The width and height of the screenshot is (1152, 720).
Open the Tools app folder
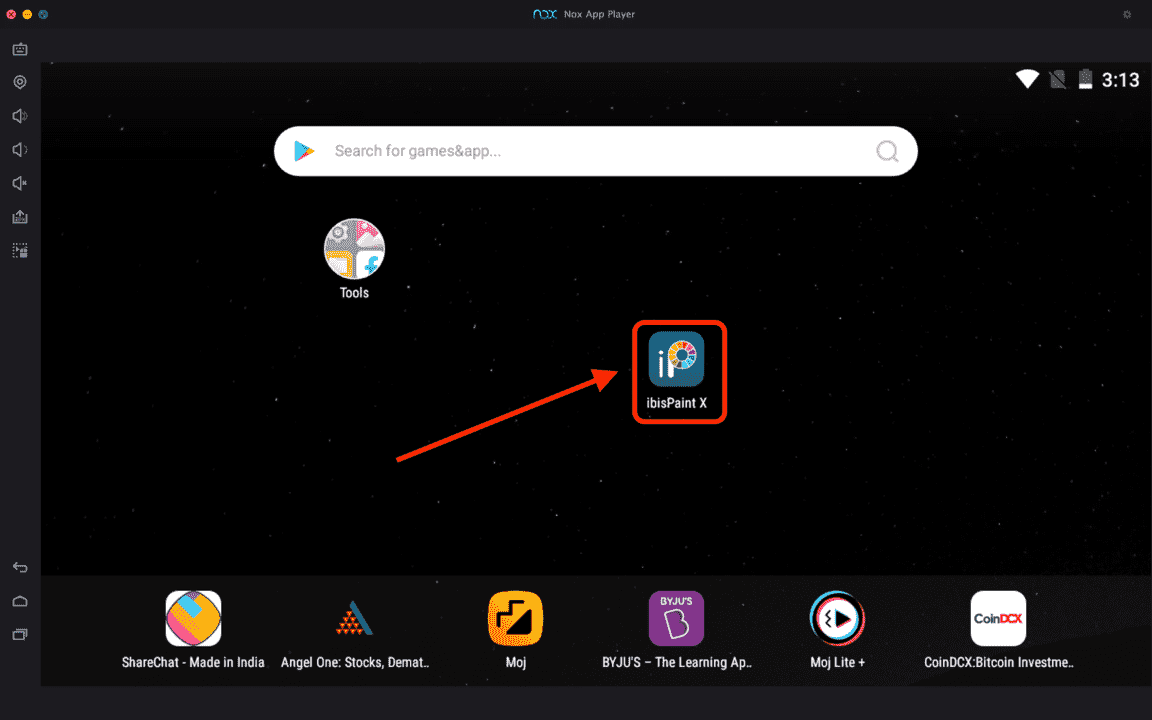pos(353,248)
